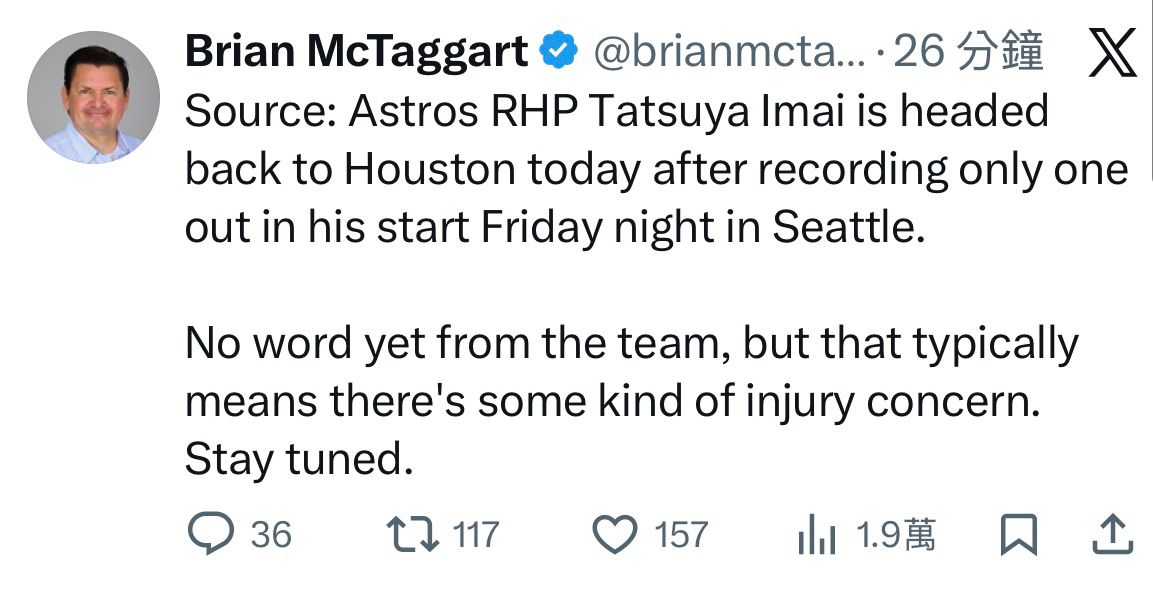
Task: Click the blue verified badge
Action: [x=558, y=52]
